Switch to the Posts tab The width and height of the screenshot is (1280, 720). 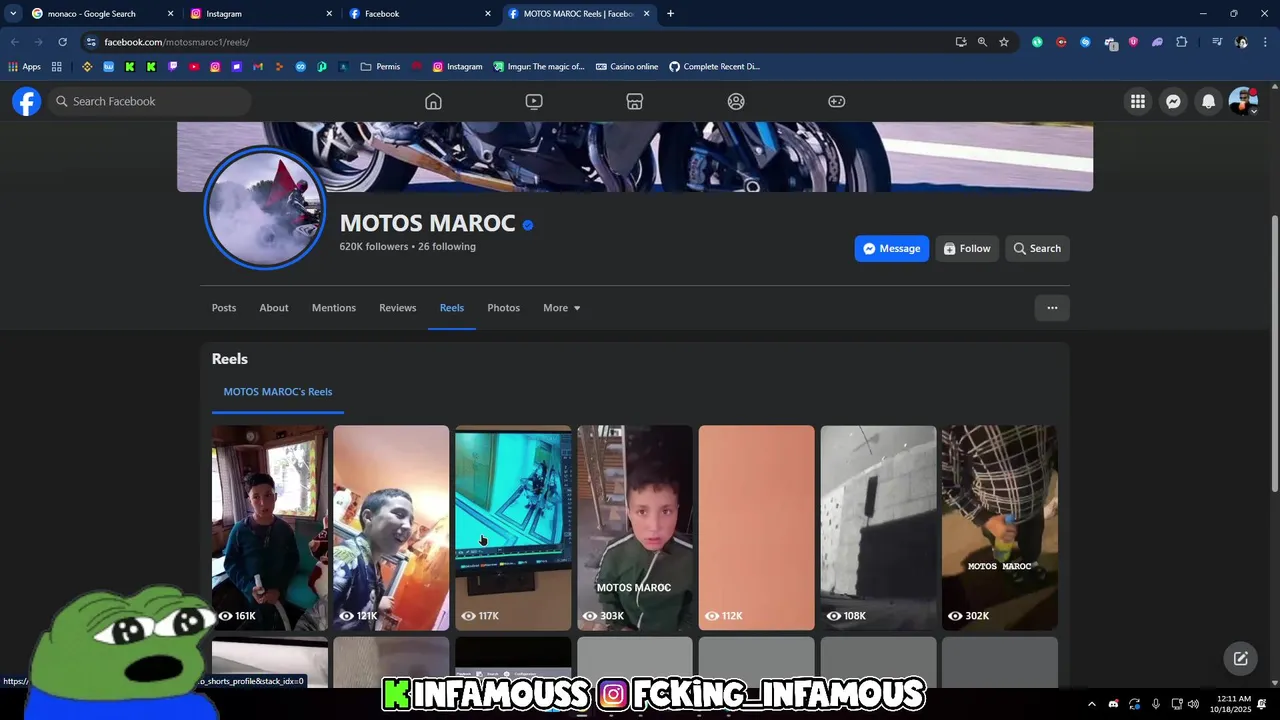pyautogui.click(x=224, y=308)
